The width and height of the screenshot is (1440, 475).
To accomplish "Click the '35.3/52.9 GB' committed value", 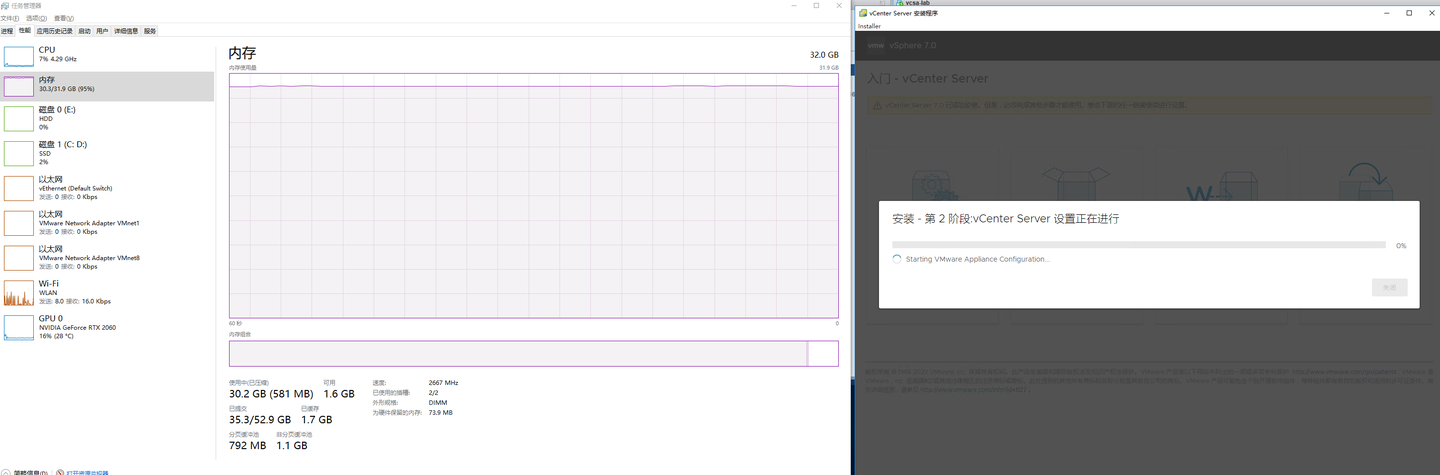I will coord(260,420).
